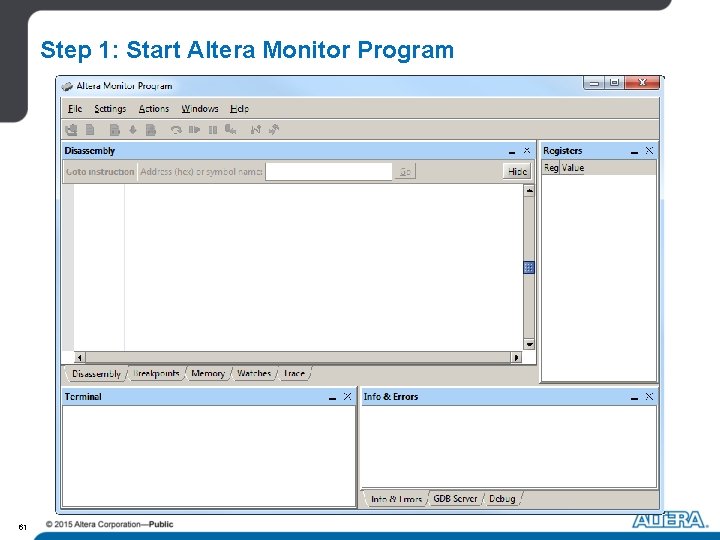
Task: Click the Compile & Load toolbar icon
Action: 151,130
